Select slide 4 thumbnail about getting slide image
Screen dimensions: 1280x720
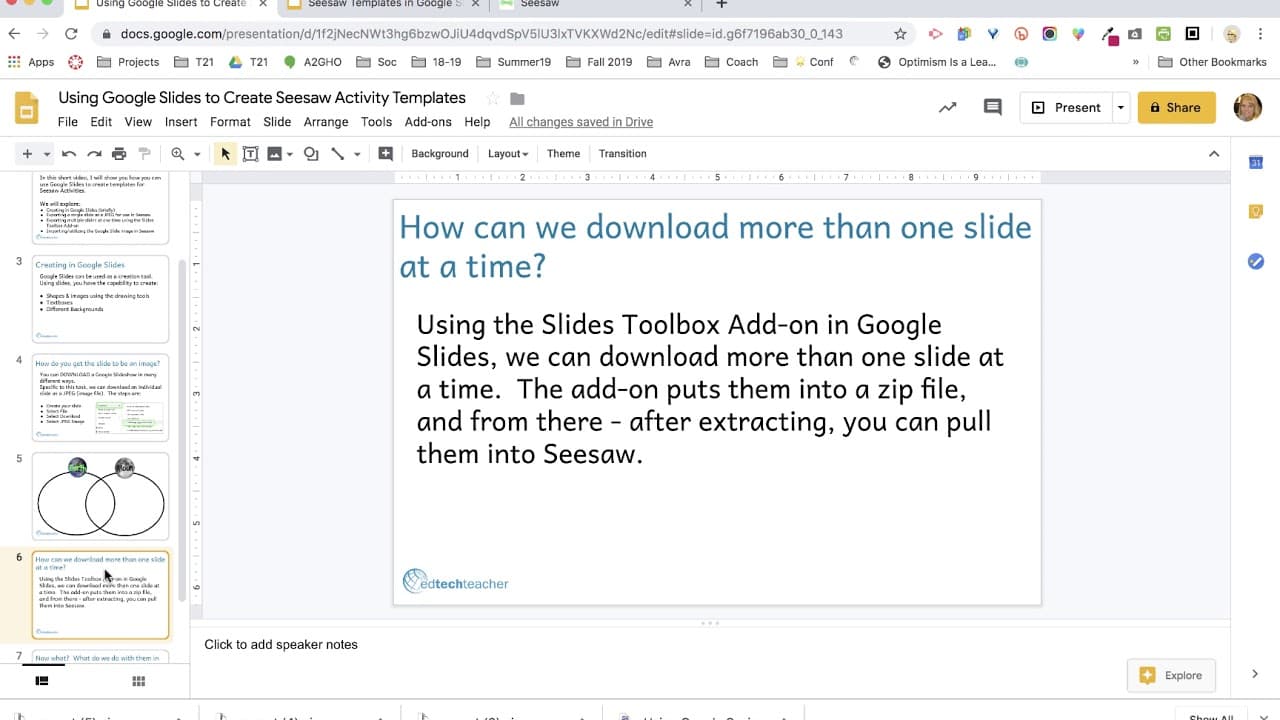click(100, 397)
